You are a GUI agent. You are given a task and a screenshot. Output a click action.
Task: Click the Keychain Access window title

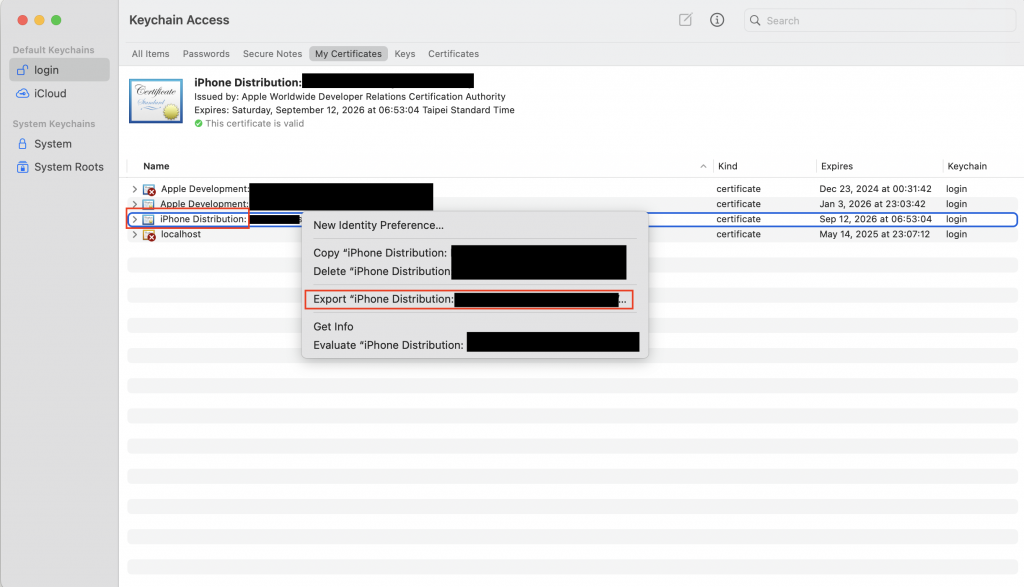pos(179,20)
